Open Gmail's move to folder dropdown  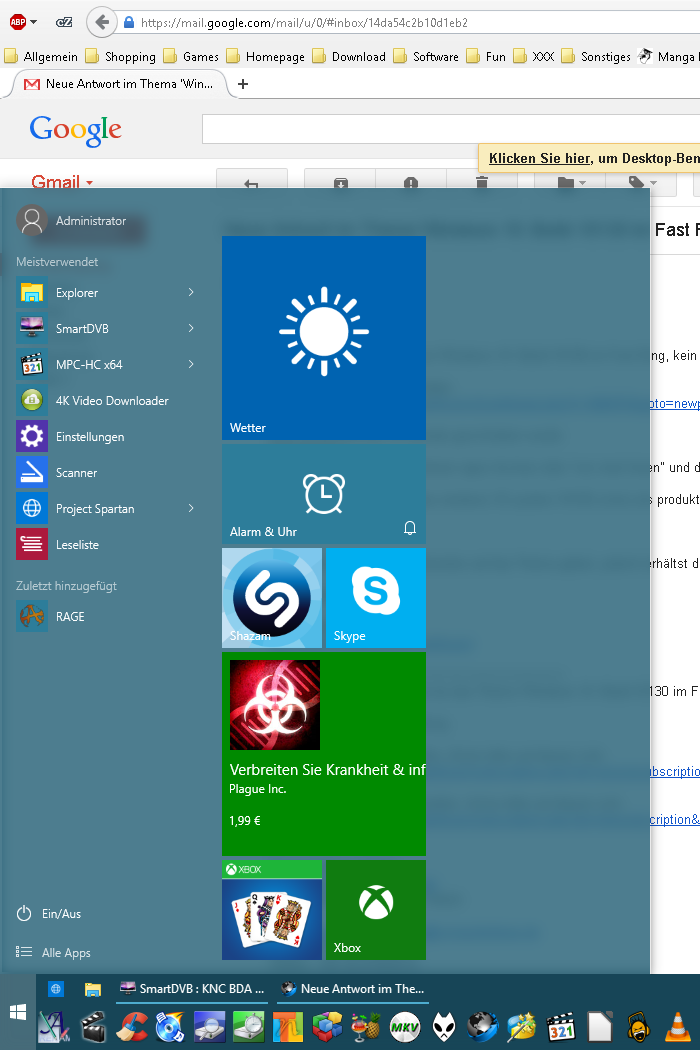[x=570, y=181]
